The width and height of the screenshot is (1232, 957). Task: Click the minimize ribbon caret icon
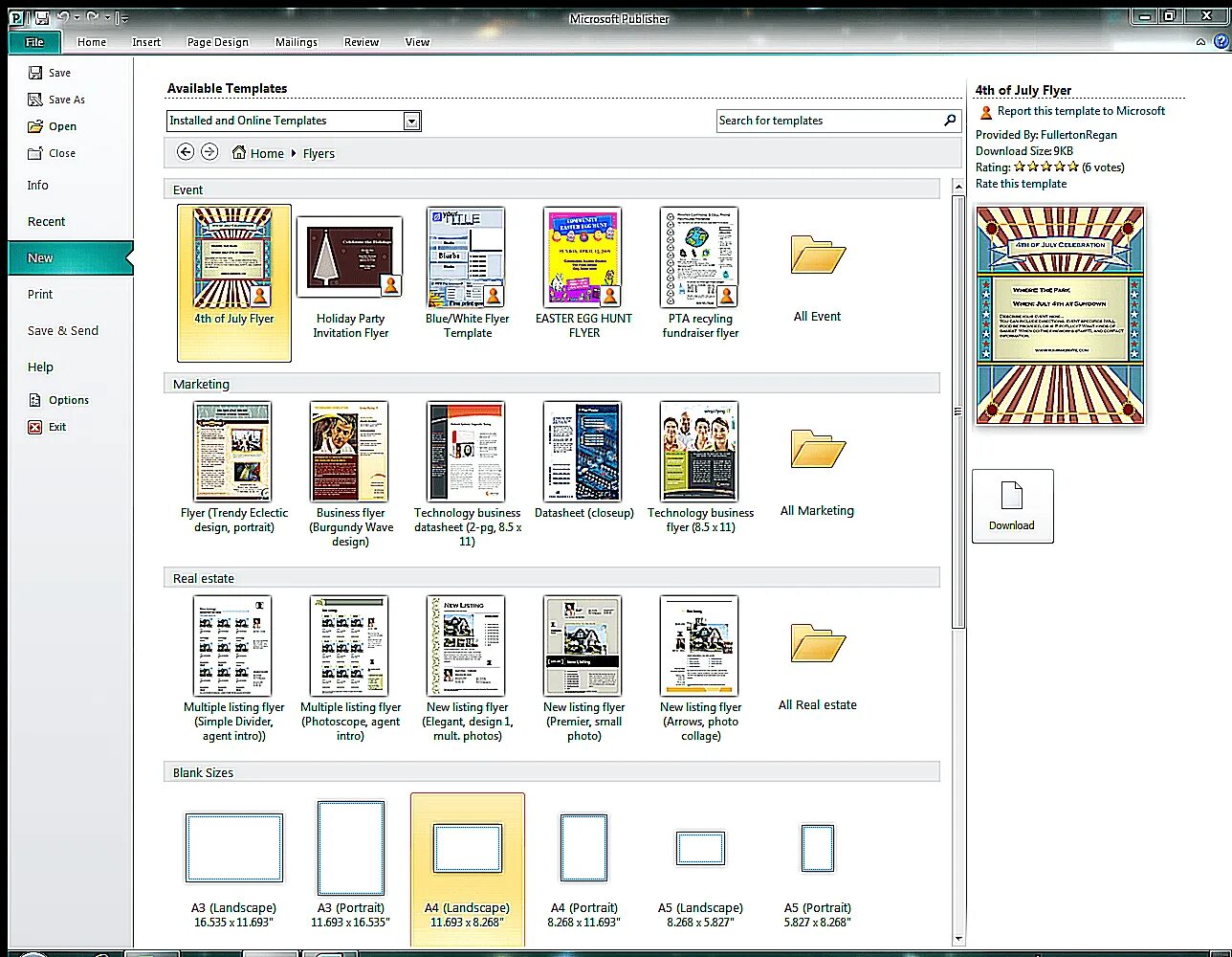point(1200,42)
